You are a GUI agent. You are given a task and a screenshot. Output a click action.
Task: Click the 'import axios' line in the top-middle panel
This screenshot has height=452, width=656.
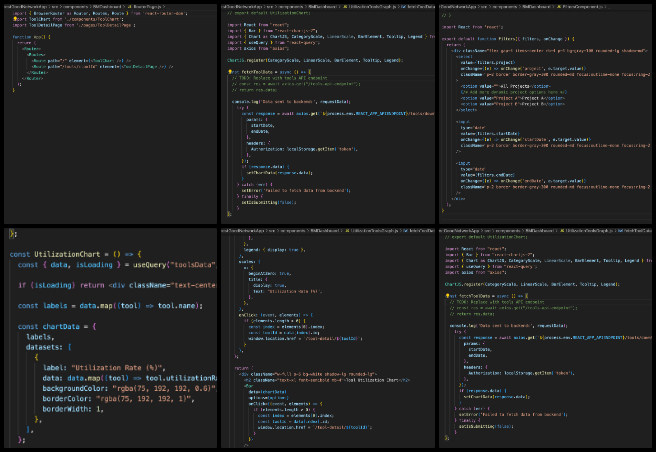[258, 49]
